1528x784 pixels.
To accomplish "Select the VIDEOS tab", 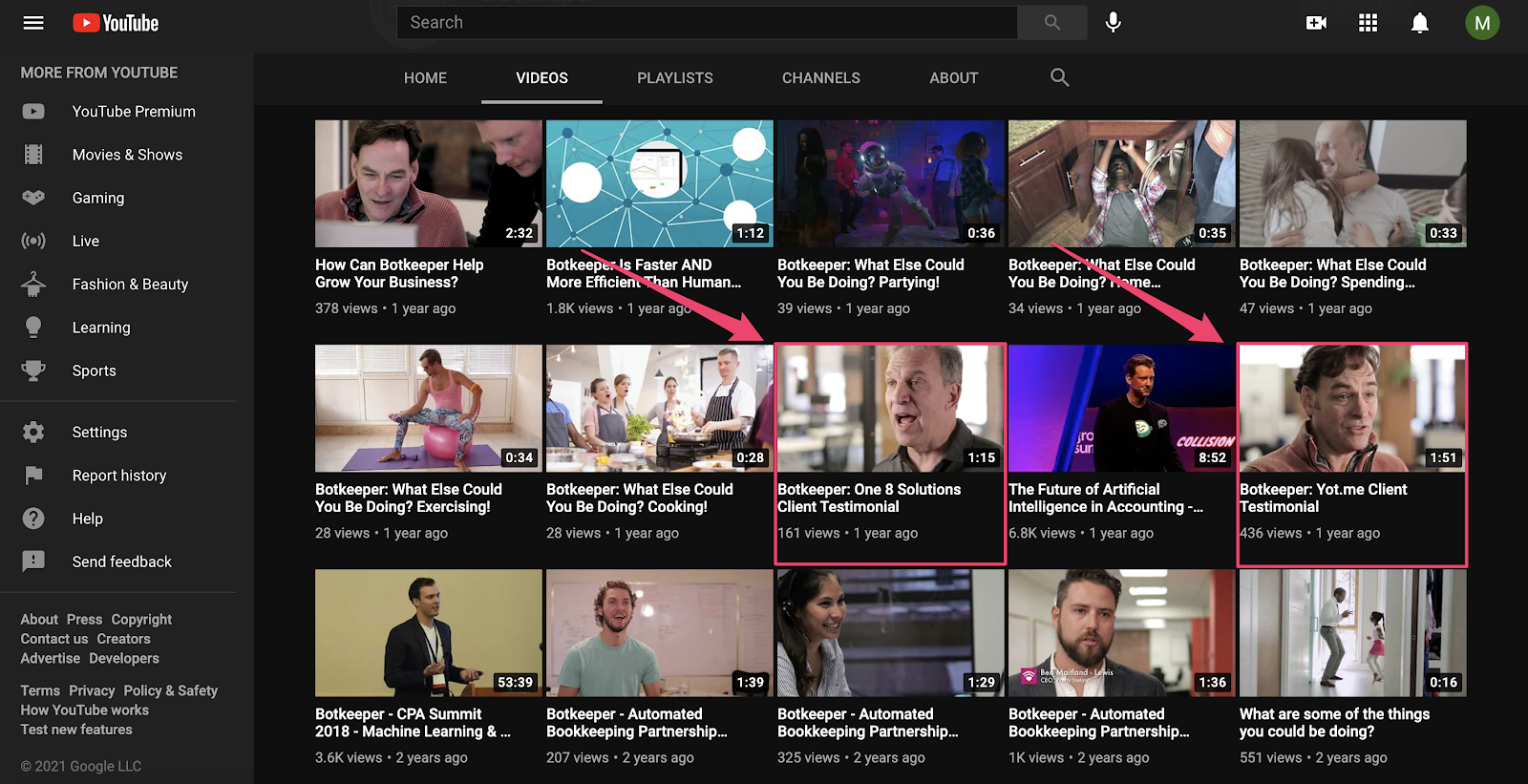I will (542, 78).
